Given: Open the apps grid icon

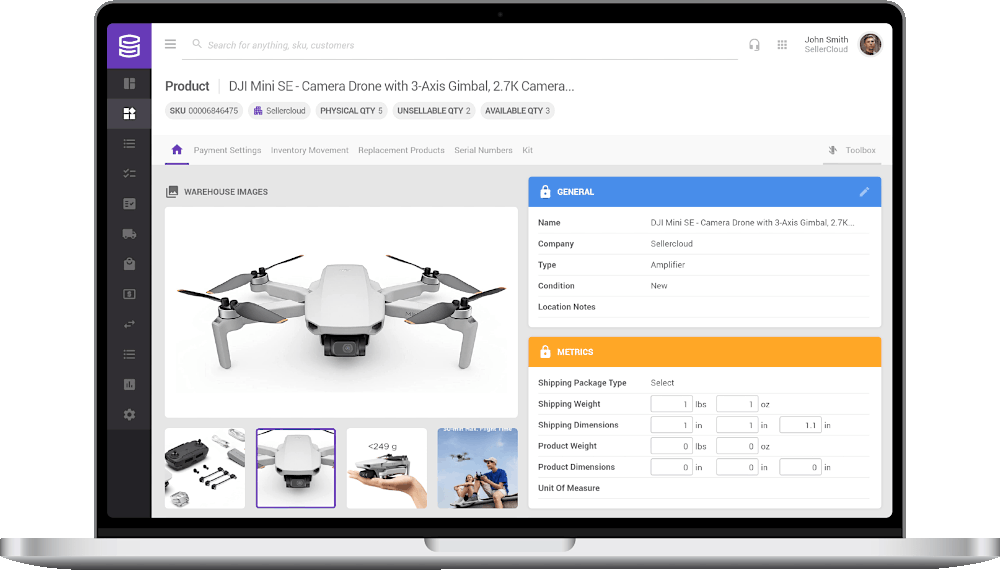Looking at the screenshot, I should pyautogui.click(x=782, y=45).
